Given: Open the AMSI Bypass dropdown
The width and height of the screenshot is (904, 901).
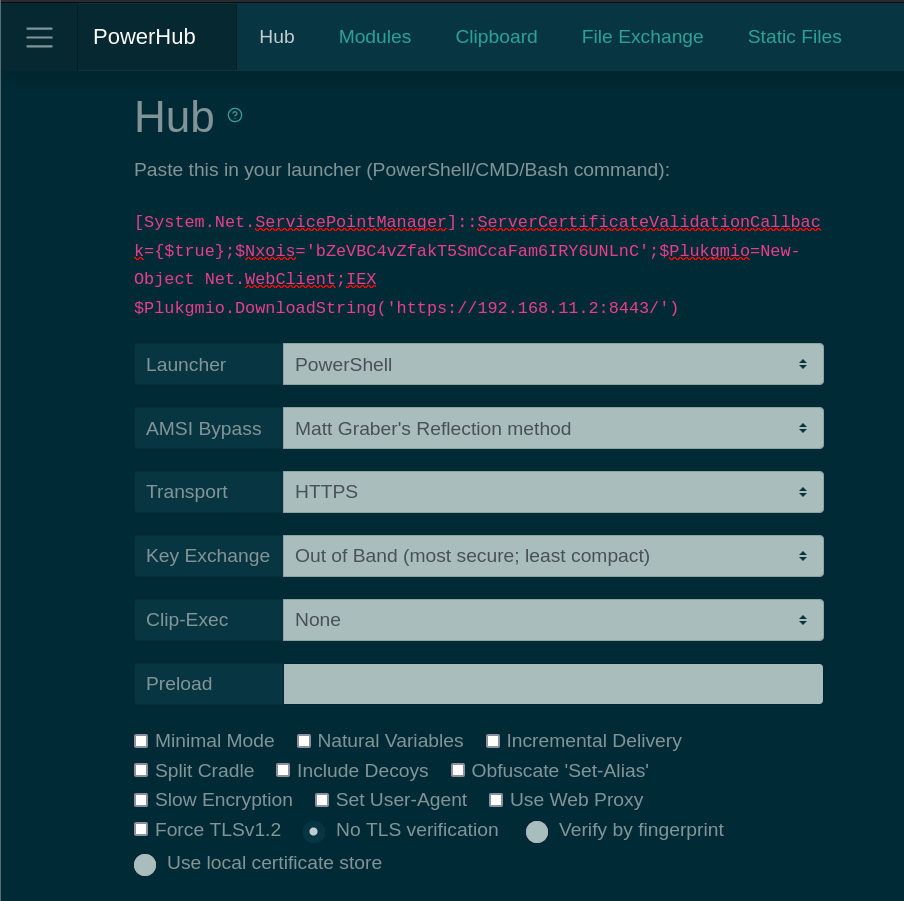Looking at the screenshot, I should tap(553, 428).
